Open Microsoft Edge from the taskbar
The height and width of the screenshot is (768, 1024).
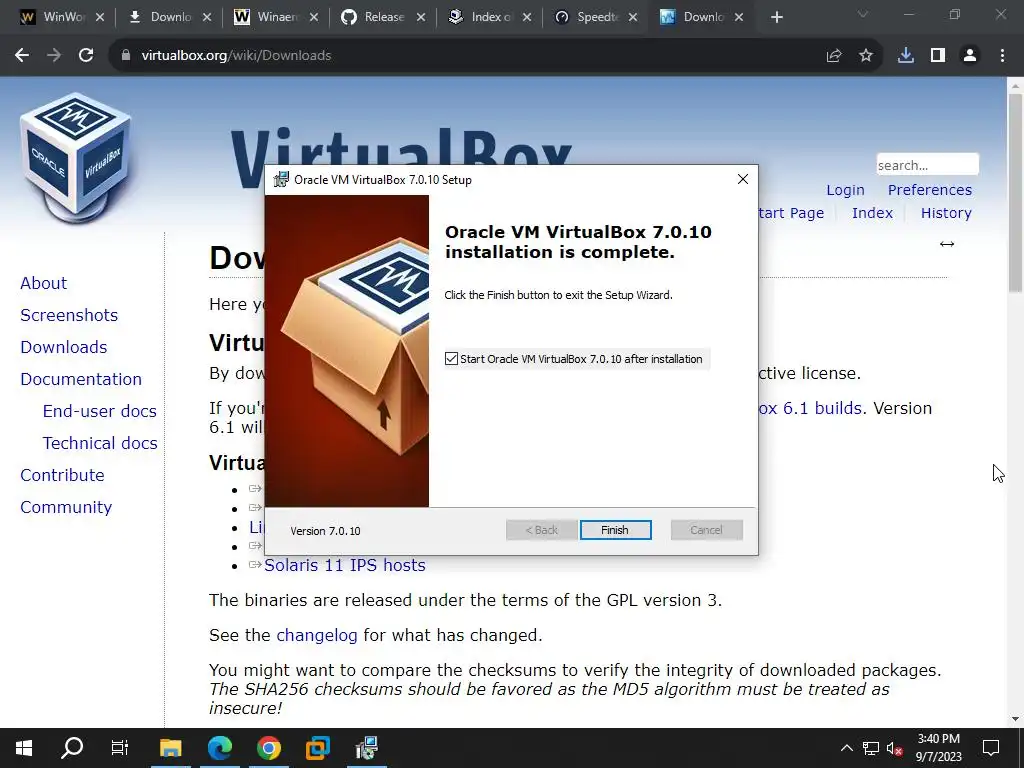coord(219,747)
